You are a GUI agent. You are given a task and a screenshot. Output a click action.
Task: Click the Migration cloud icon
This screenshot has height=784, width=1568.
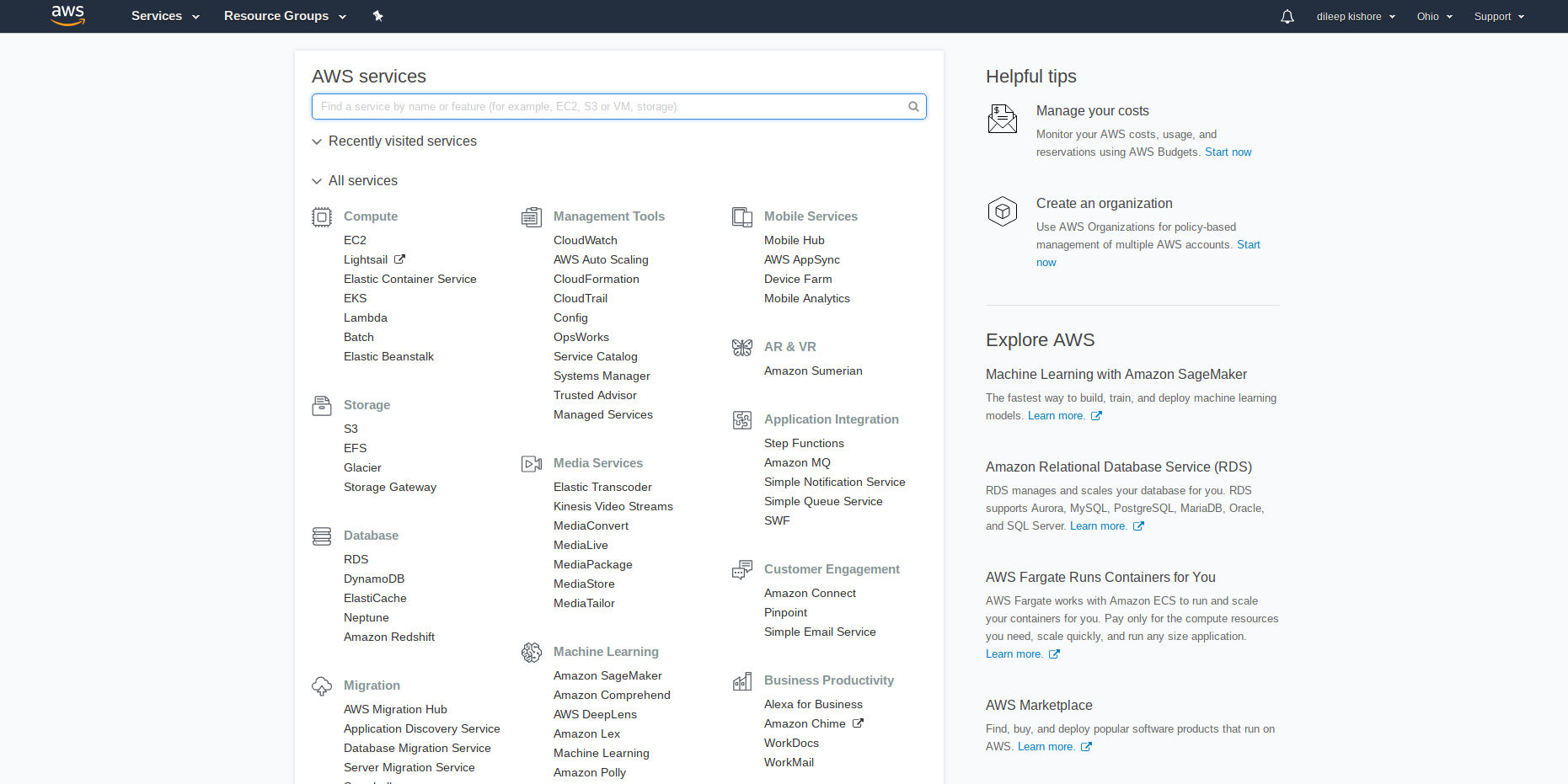pyautogui.click(x=322, y=686)
